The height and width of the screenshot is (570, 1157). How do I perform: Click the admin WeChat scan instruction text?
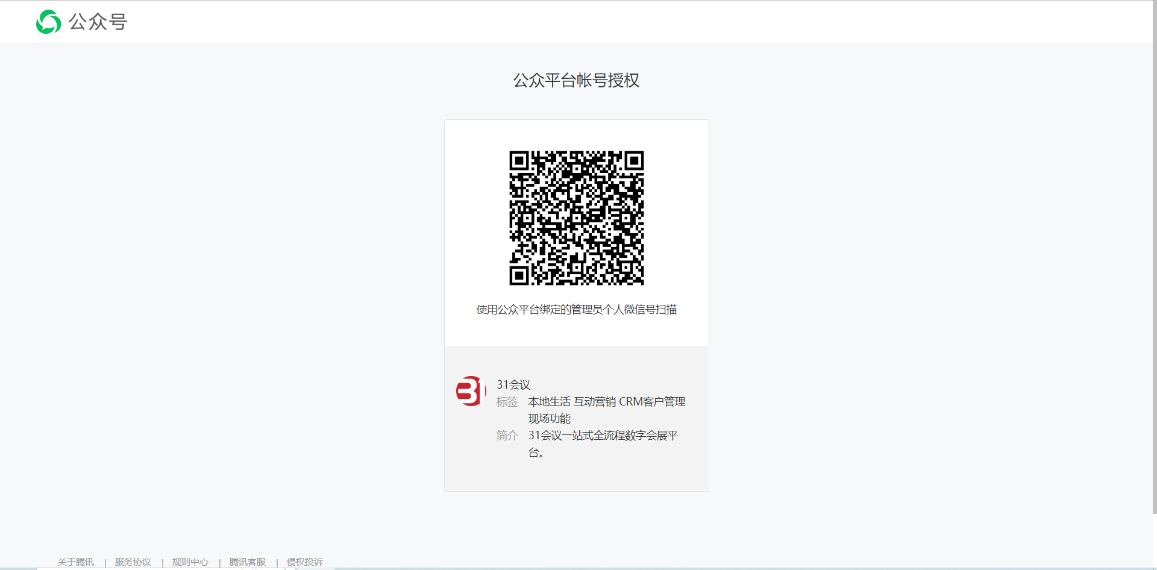click(x=576, y=309)
